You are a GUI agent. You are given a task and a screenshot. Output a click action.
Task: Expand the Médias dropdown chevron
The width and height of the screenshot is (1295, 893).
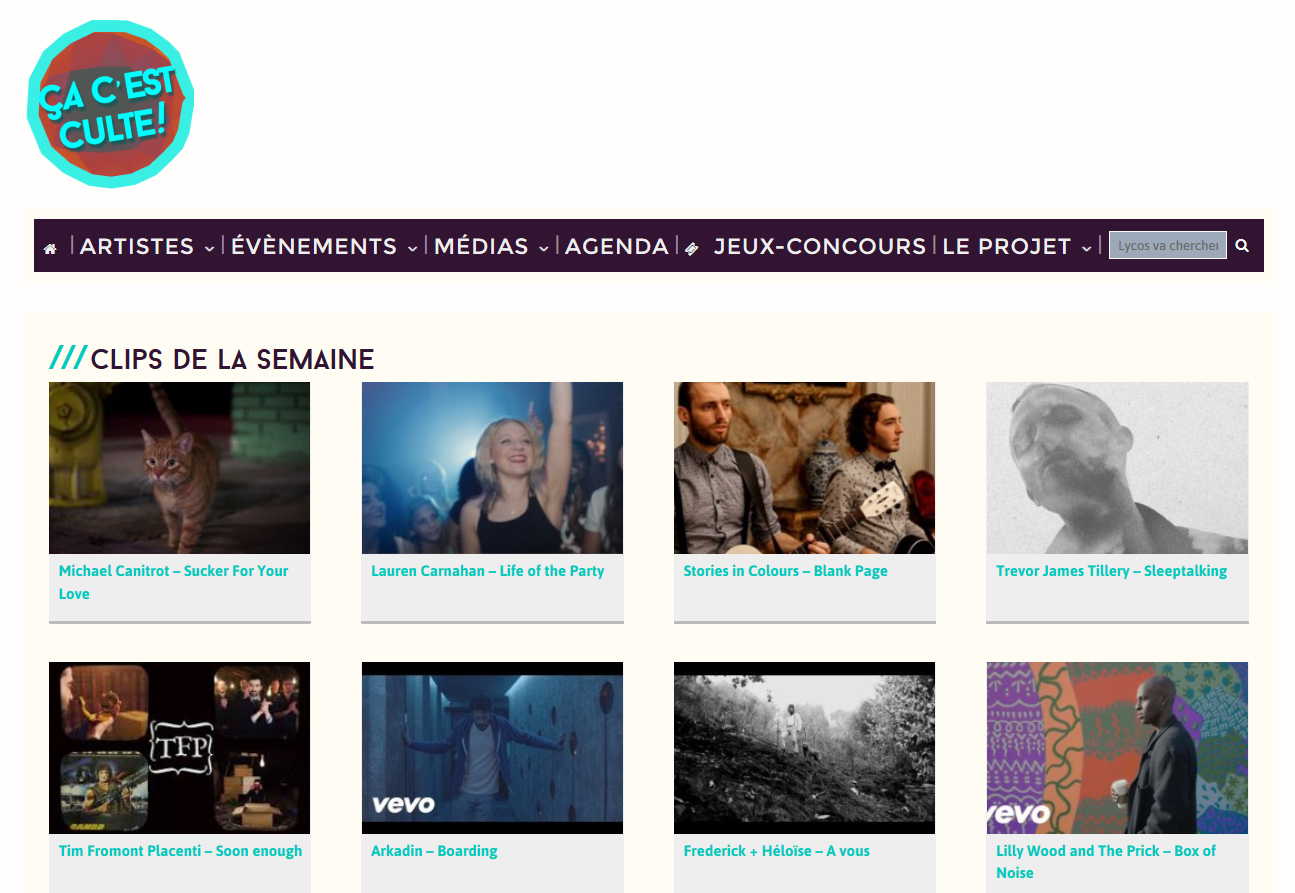pyautogui.click(x=543, y=248)
